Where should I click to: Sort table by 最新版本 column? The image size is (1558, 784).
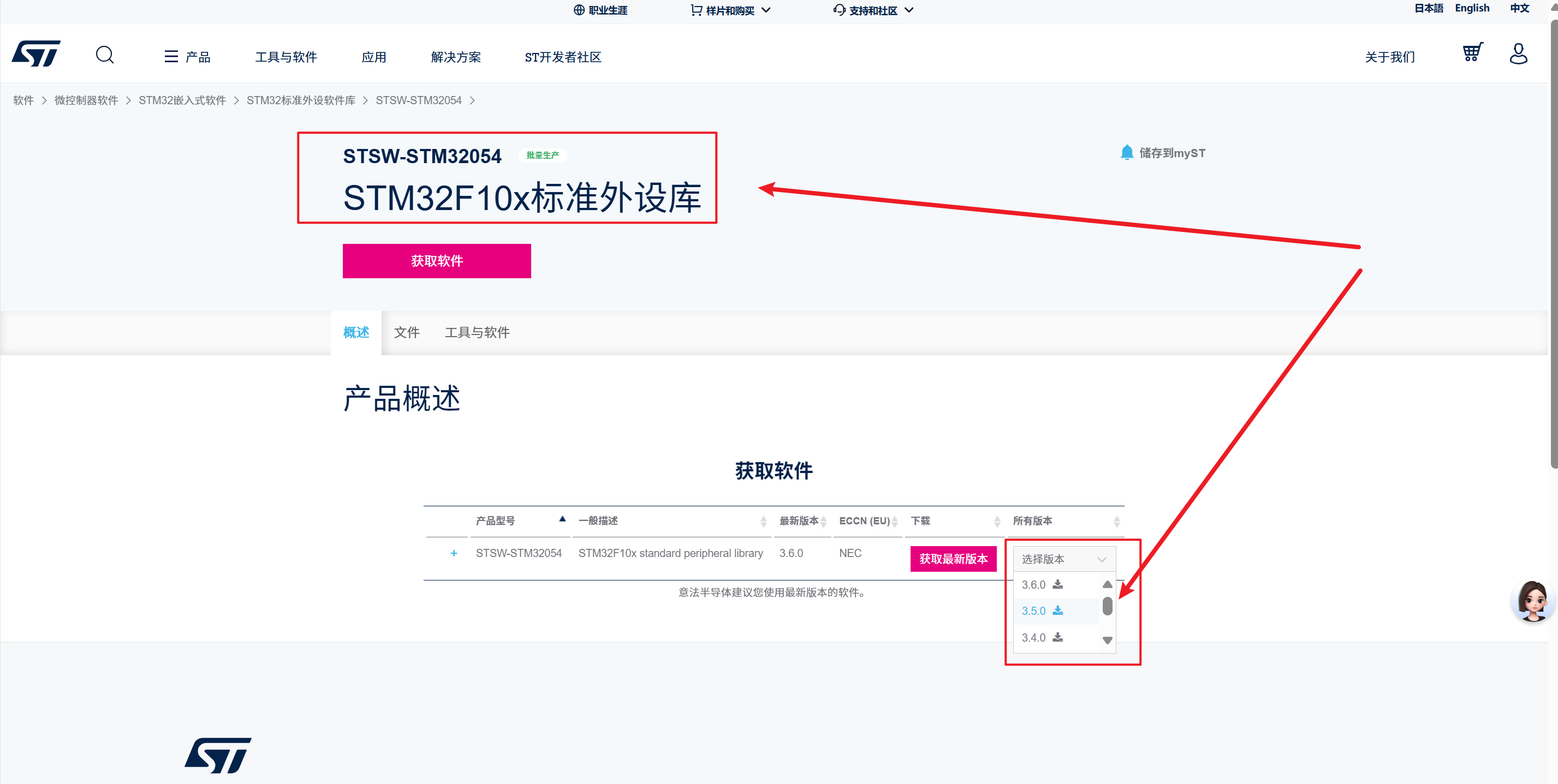(802, 520)
